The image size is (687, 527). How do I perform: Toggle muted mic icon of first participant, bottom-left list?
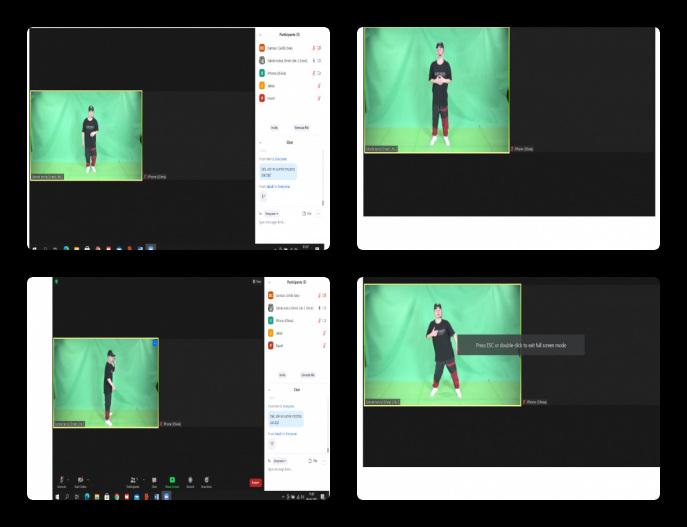click(x=319, y=296)
